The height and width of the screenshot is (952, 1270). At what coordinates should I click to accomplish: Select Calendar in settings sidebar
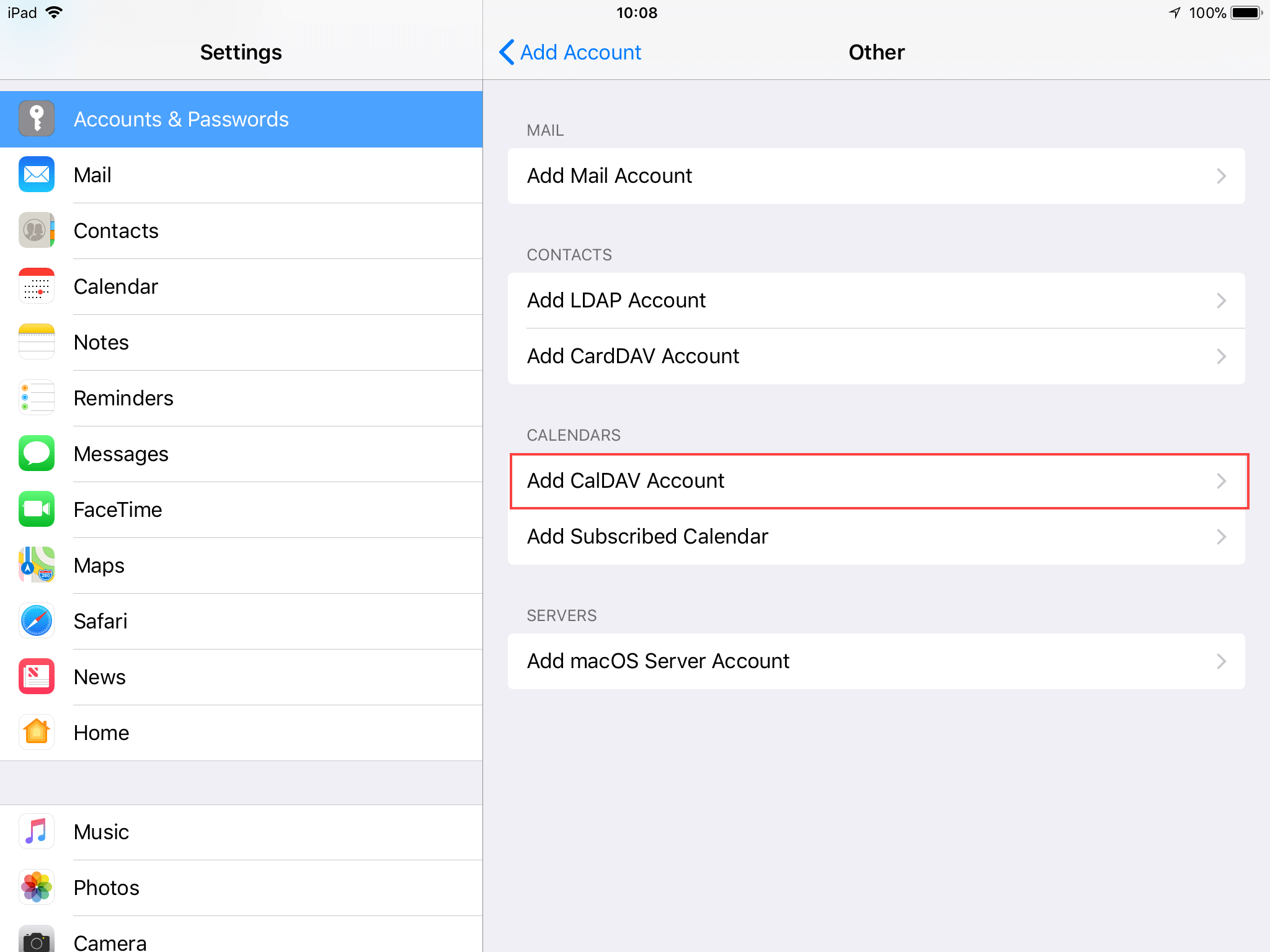(x=241, y=286)
